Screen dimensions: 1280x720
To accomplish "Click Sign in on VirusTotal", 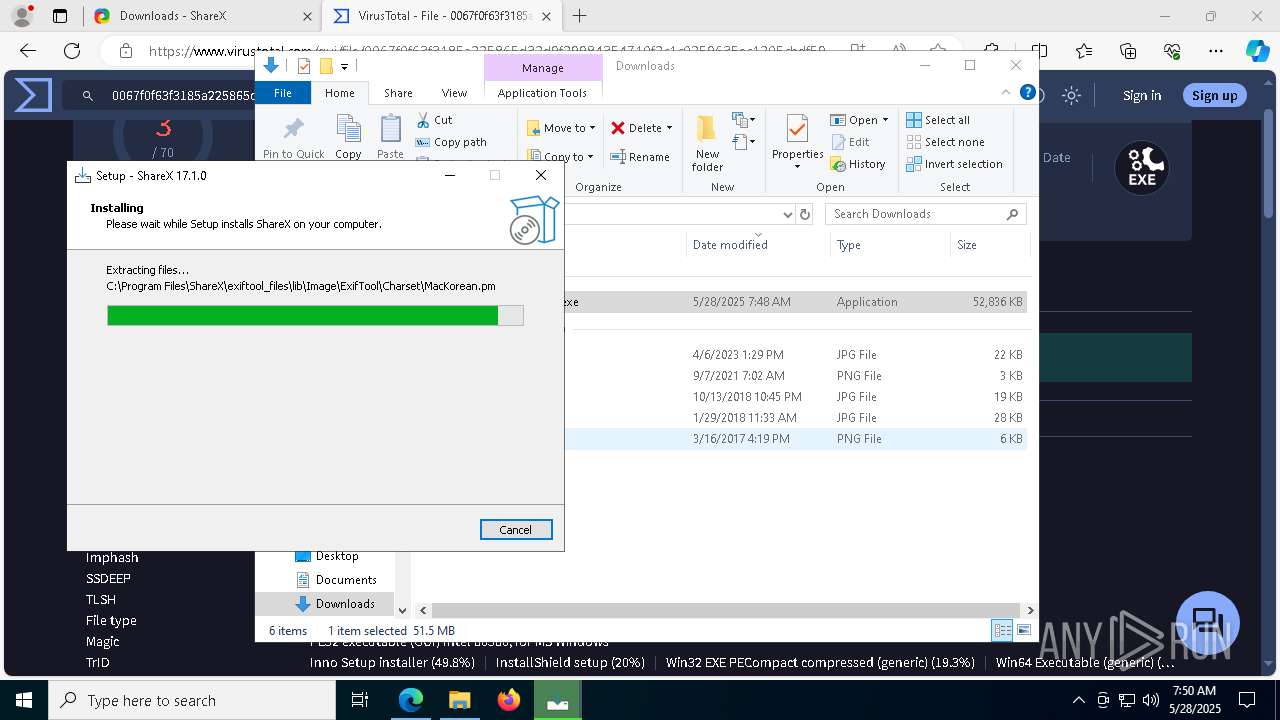I will pos(1142,96).
